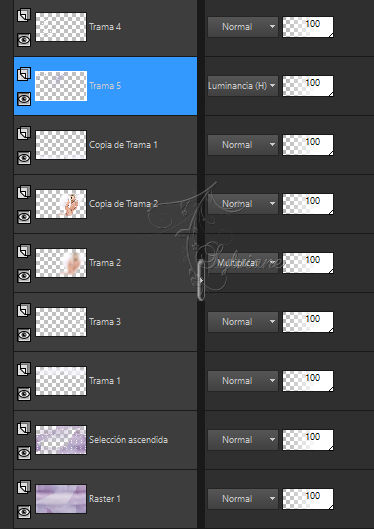
Task: Select the Trama 1 layer name
Action: click(105, 381)
